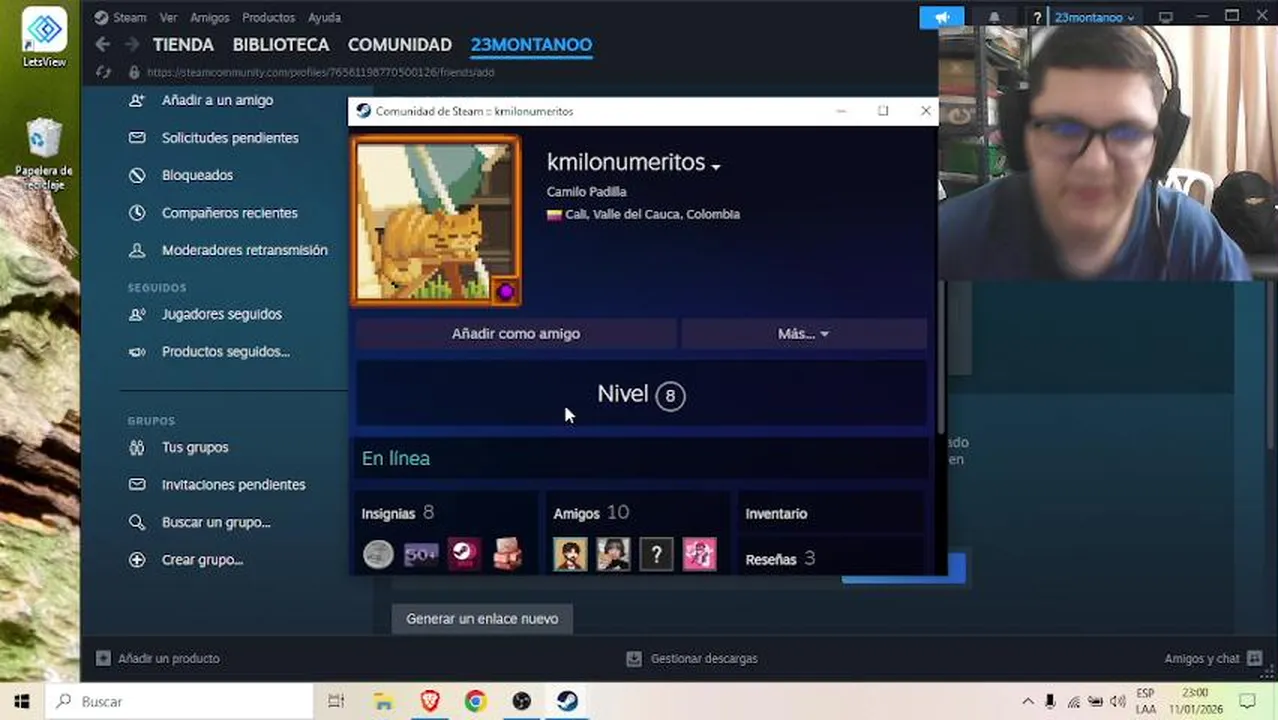Open the Windows notification center icon
The width and height of the screenshot is (1278, 720).
(1247, 701)
